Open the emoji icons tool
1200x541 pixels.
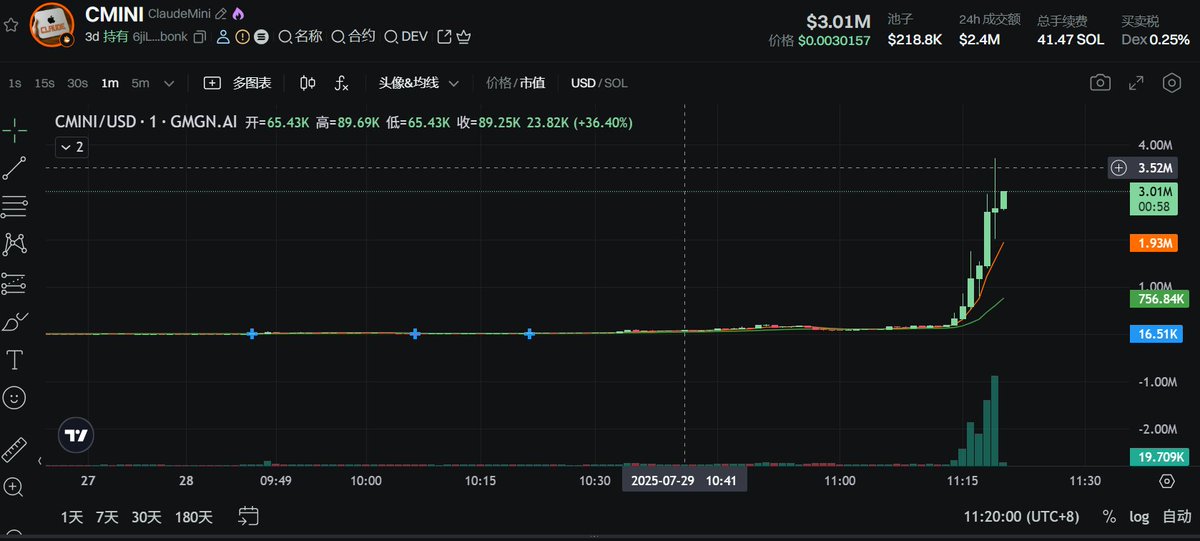(x=14, y=397)
